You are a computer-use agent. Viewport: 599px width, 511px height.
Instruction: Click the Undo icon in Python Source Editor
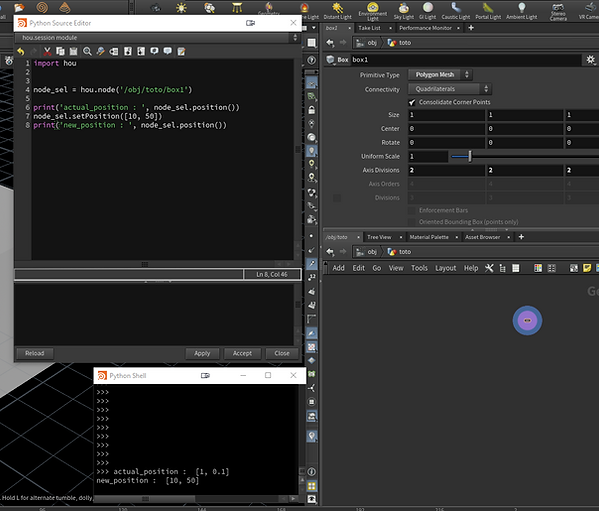click(21, 51)
